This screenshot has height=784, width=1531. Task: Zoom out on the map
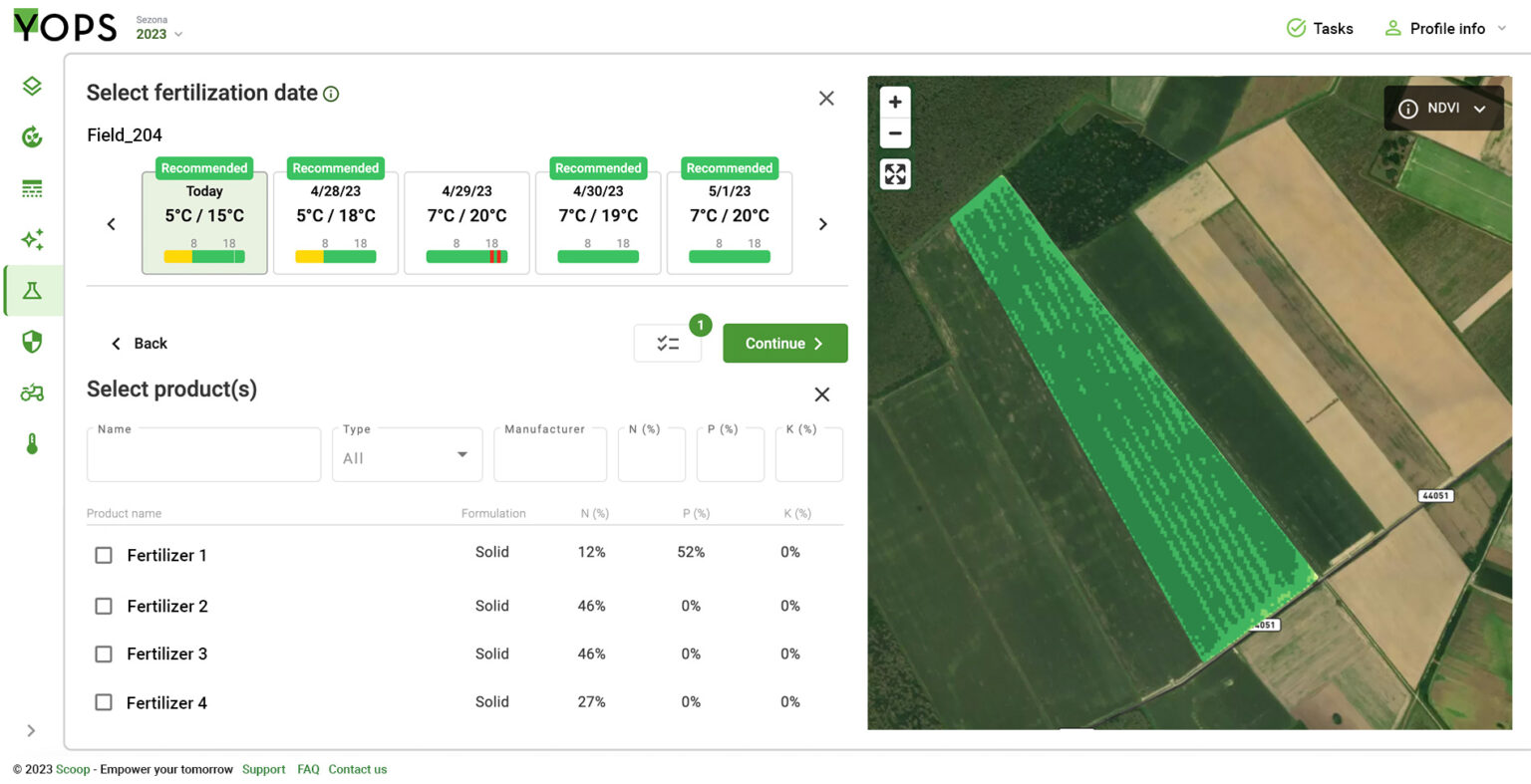click(x=895, y=133)
